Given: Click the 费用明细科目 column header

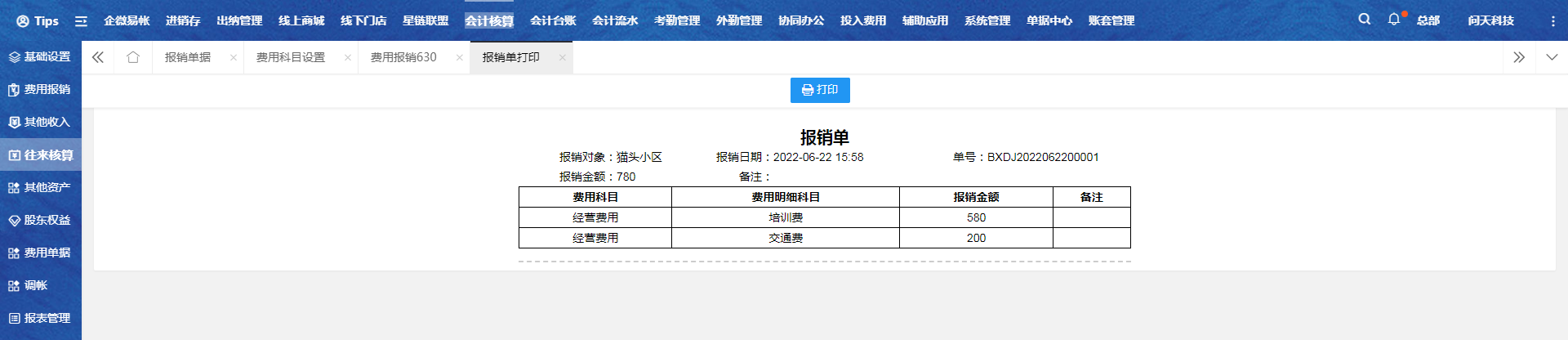Looking at the screenshot, I should coord(786,197).
